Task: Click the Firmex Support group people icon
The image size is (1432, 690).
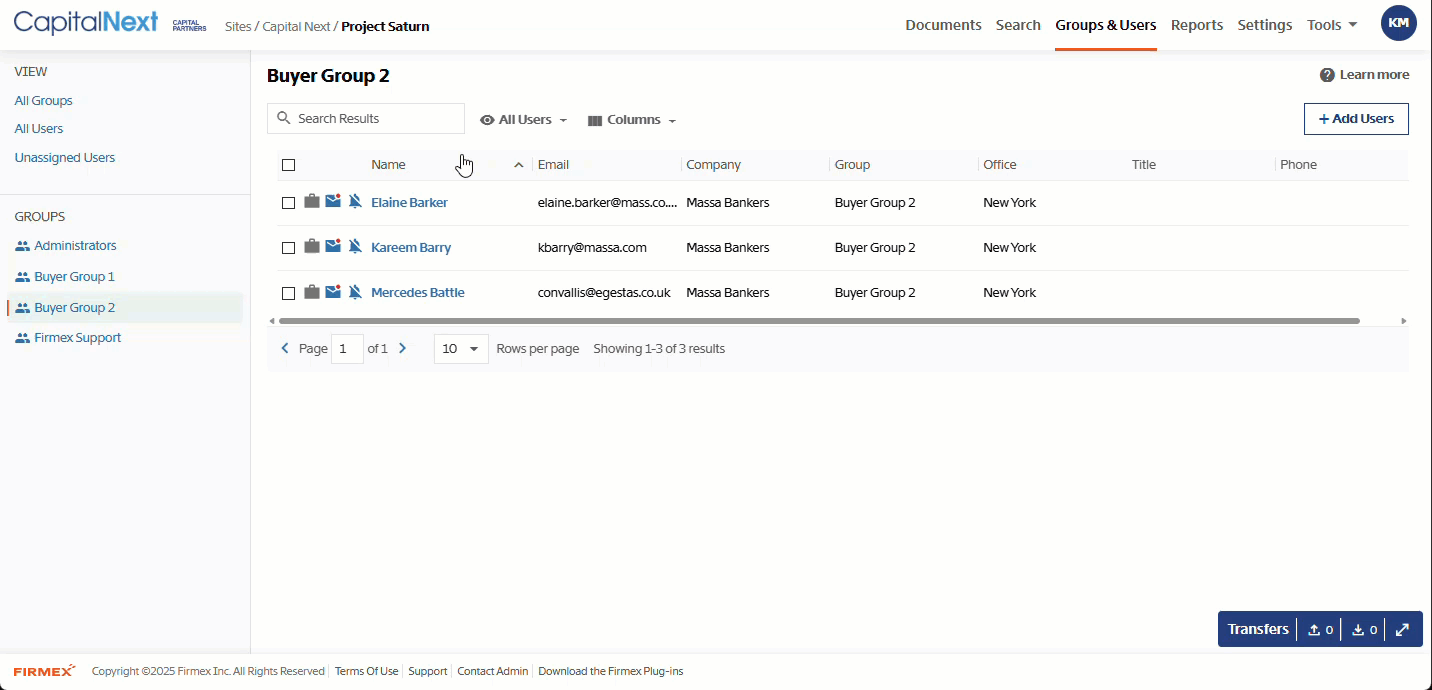Action: point(22,338)
